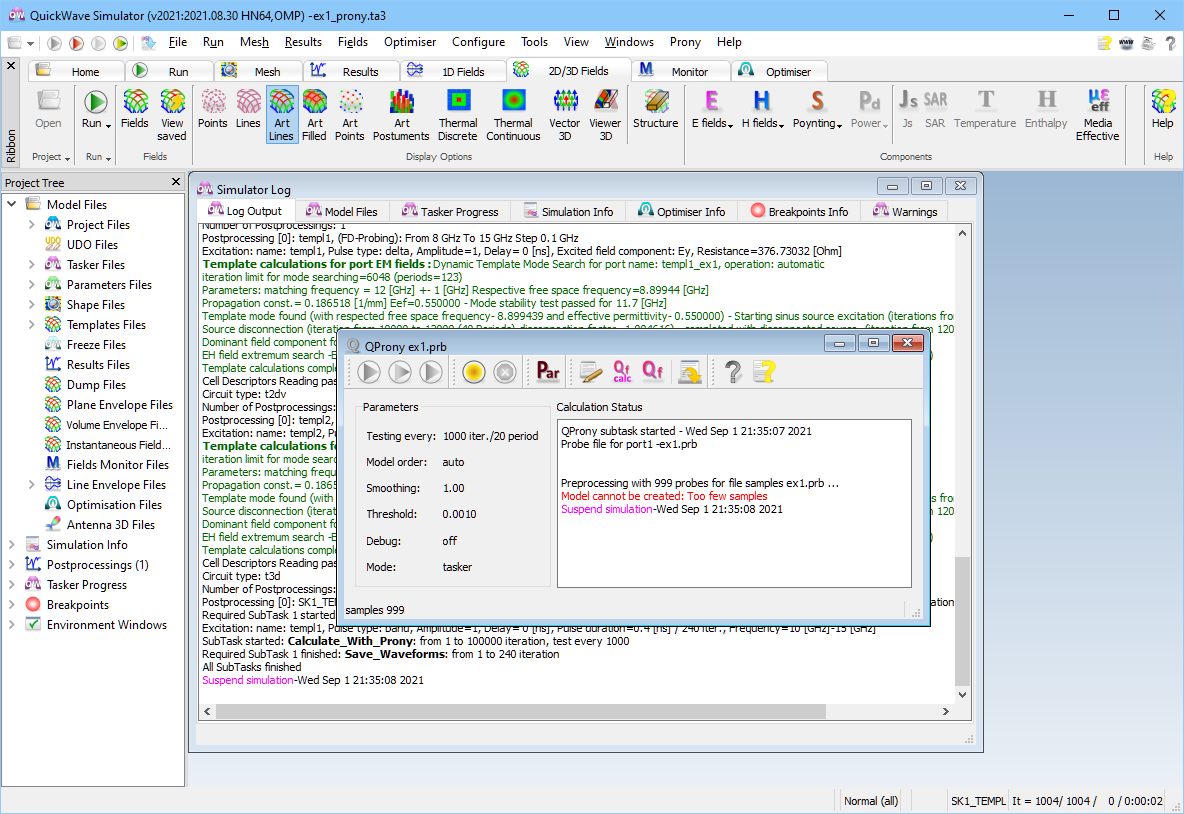Click the Qf calc icon in QProny

tap(622, 372)
